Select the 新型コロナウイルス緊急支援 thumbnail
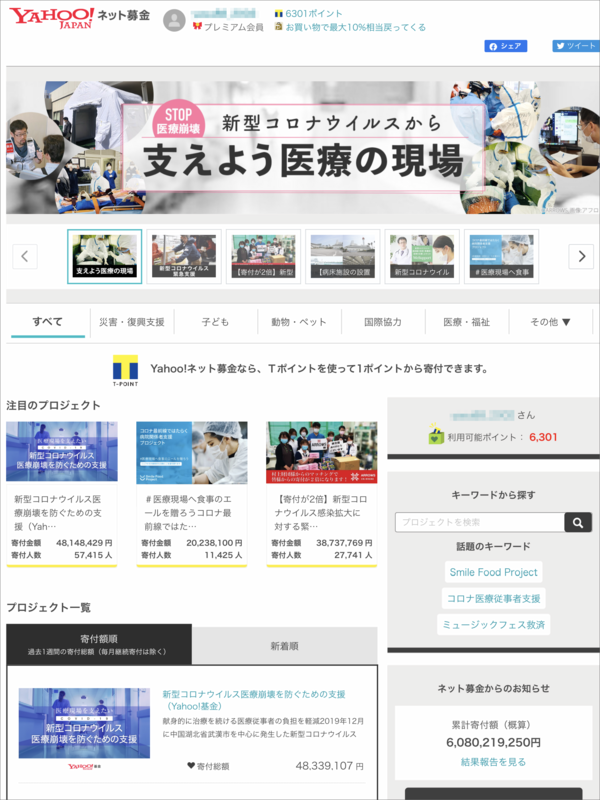Viewport: 600px width, 800px height. (x=184, y=256)
